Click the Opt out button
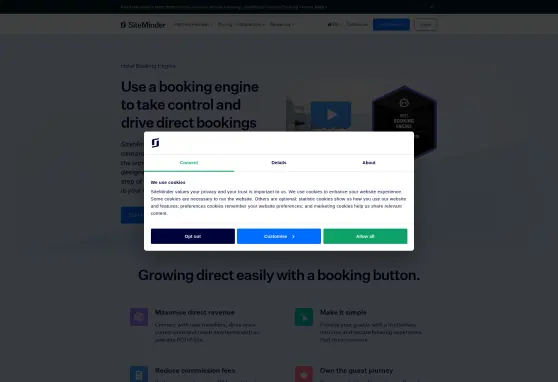 pos(193,236)
